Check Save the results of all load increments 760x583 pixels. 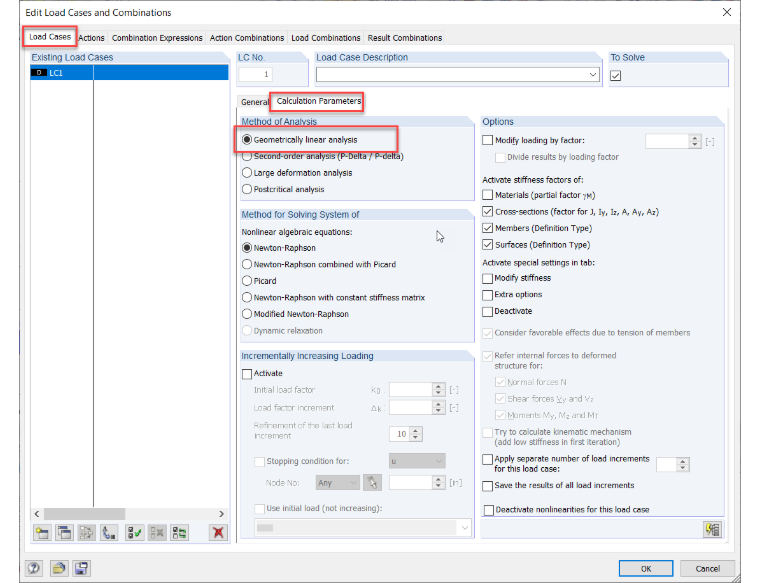[488, 486]
